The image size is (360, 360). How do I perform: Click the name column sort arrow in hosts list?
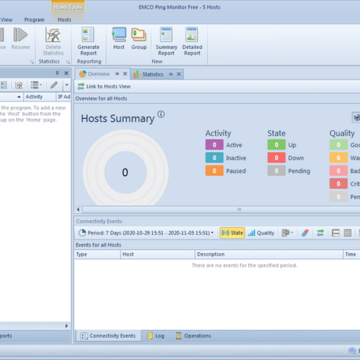[19, 97]
